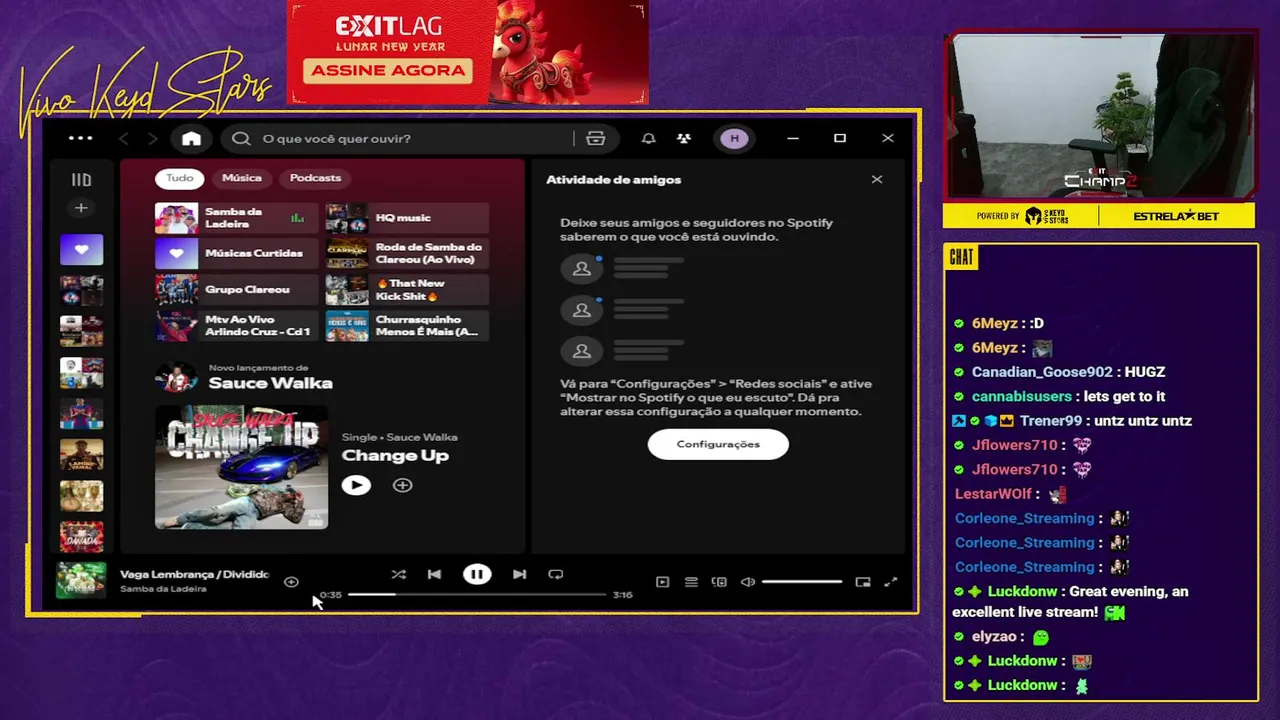Click Trener99 chat username
The height and width of the screenshot is (720, 1280).
[x=1051, y=421]
